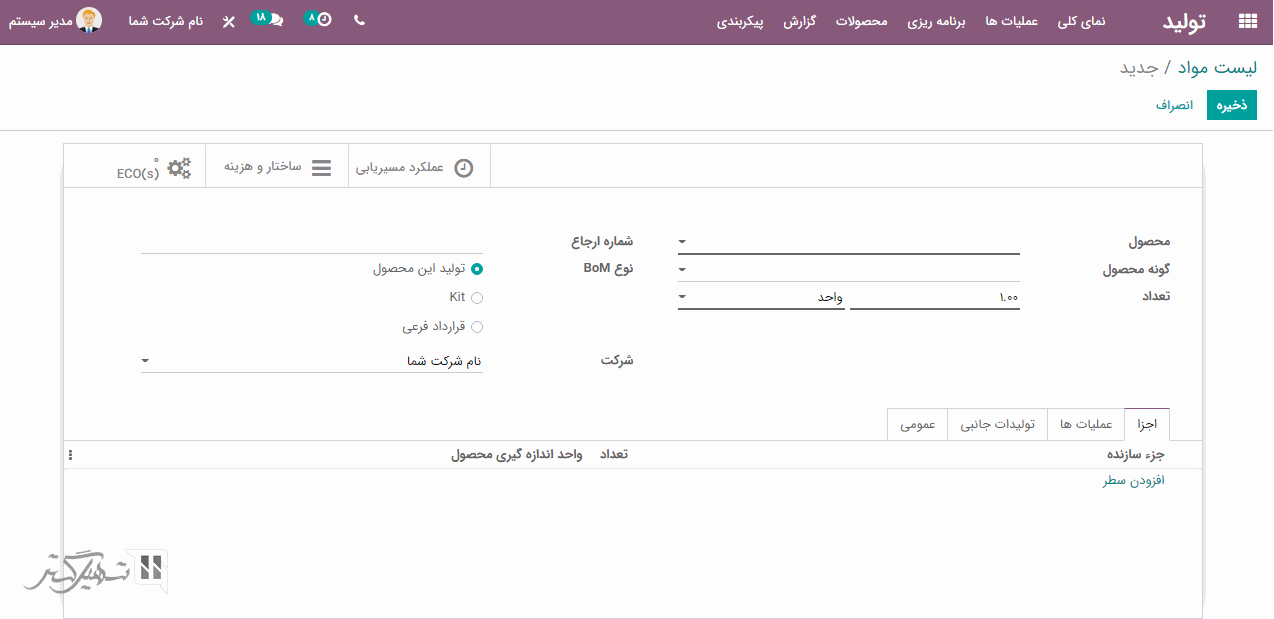
Task: Switch to the تولیدات جانبی tab
Action: point(997,424)
